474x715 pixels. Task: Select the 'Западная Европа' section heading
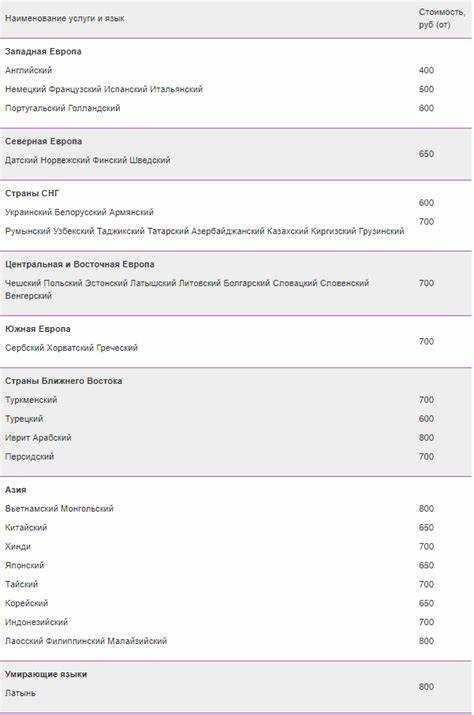coord(43,52)
